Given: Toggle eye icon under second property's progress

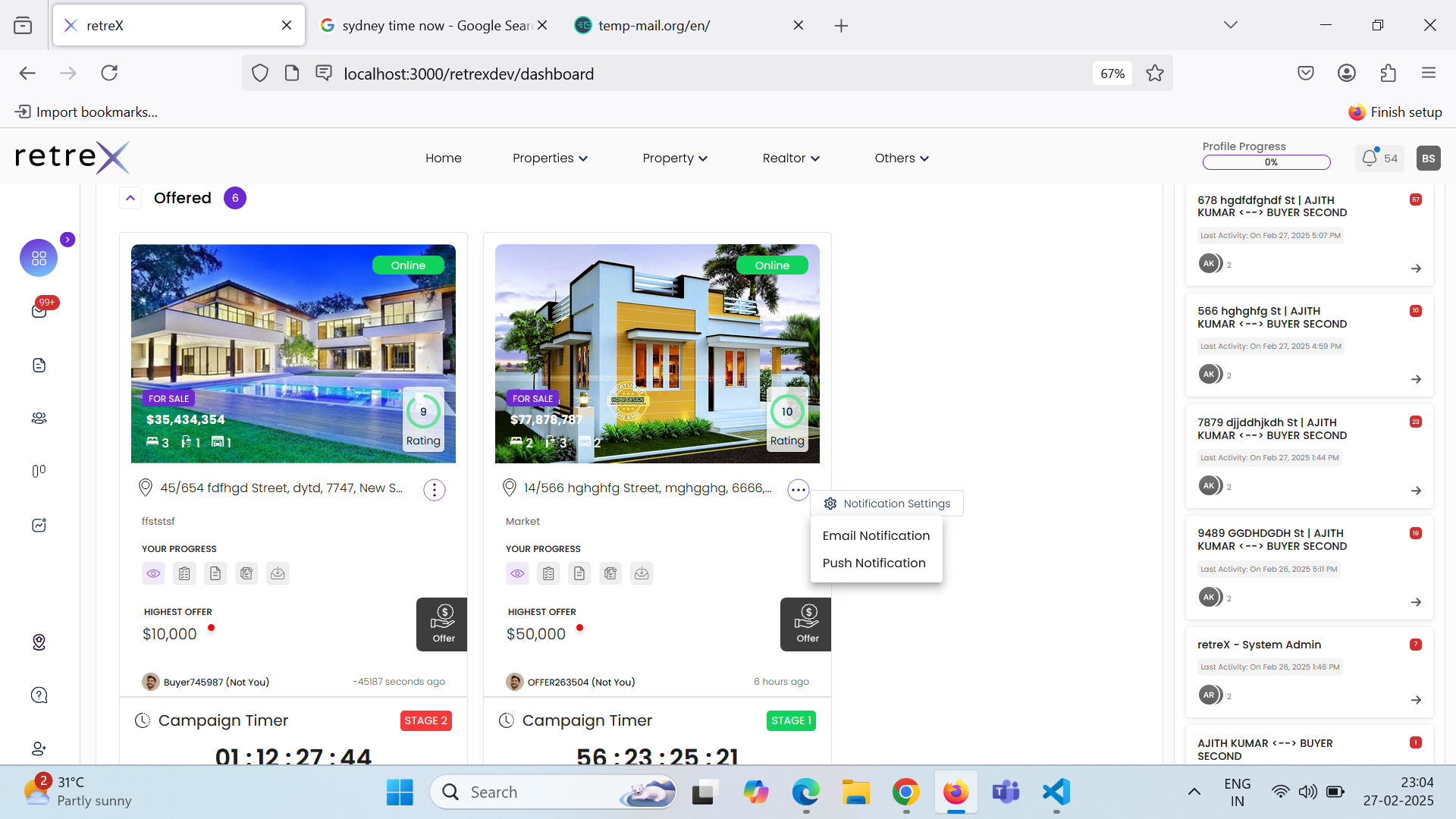Looking at the screenshot, I should point(517,574).
